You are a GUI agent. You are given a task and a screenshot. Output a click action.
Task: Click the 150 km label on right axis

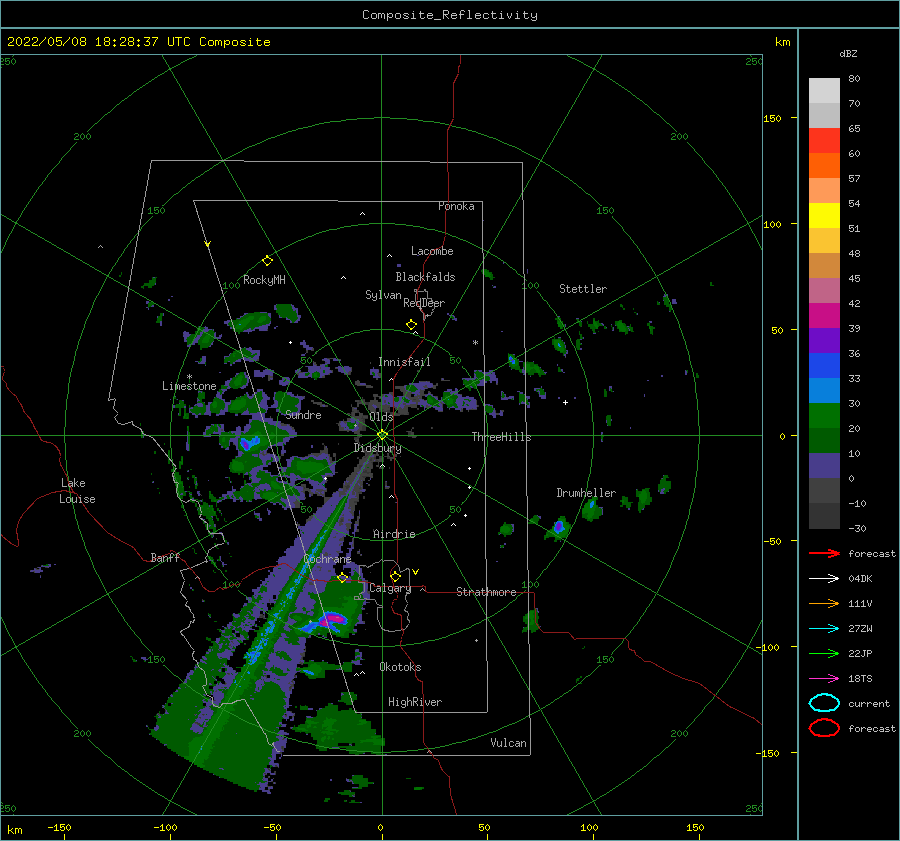pos(772,118)
